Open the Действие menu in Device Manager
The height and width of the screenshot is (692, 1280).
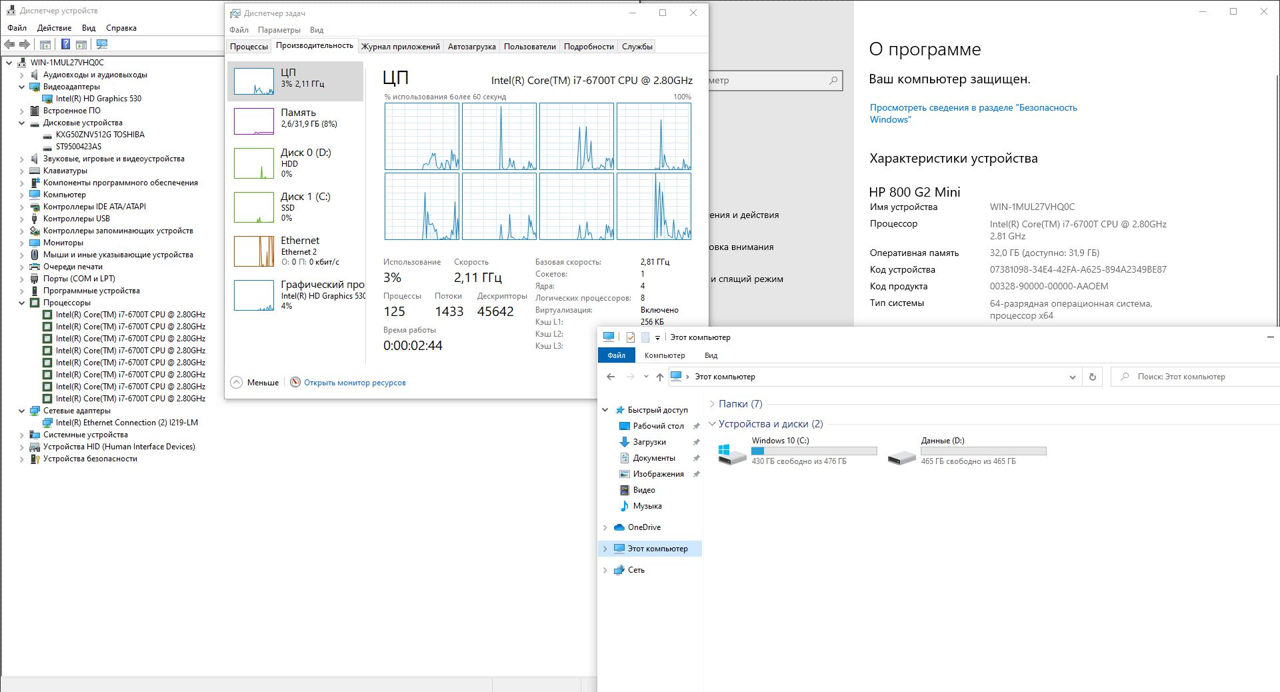[54, 28]
